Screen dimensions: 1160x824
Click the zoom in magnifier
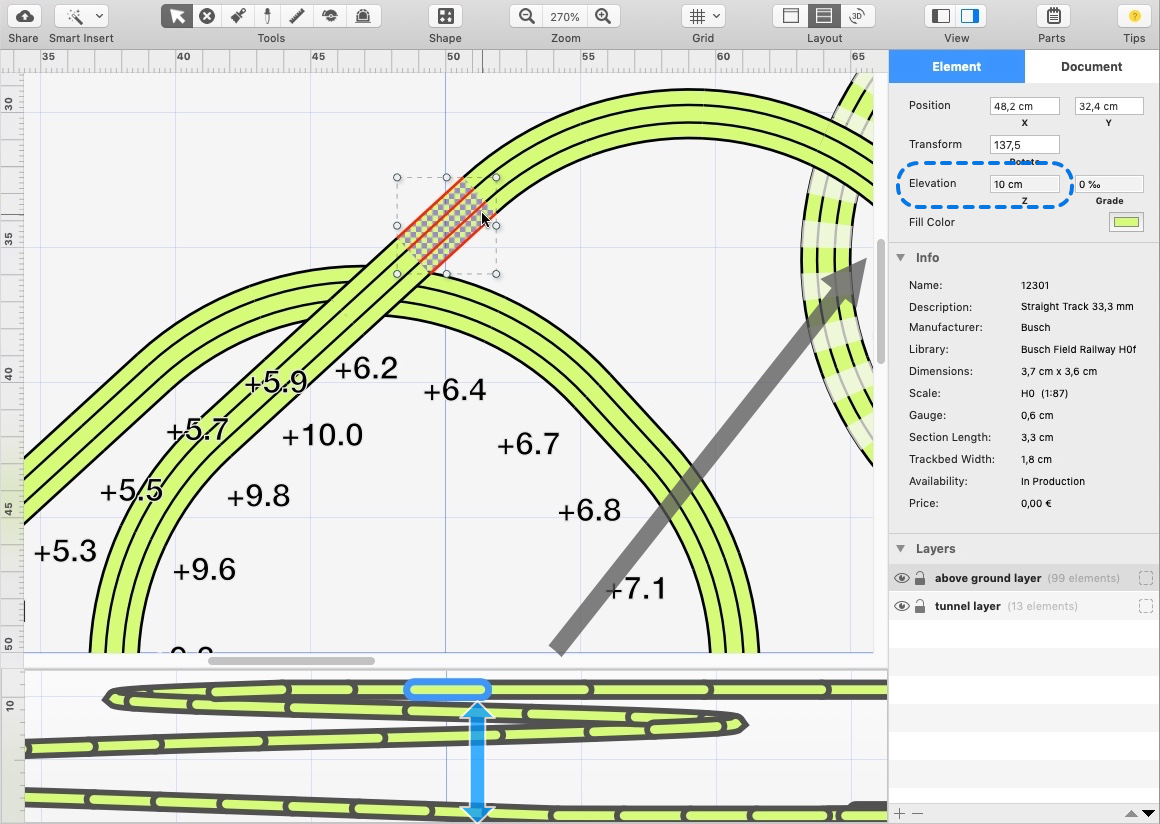602,16
